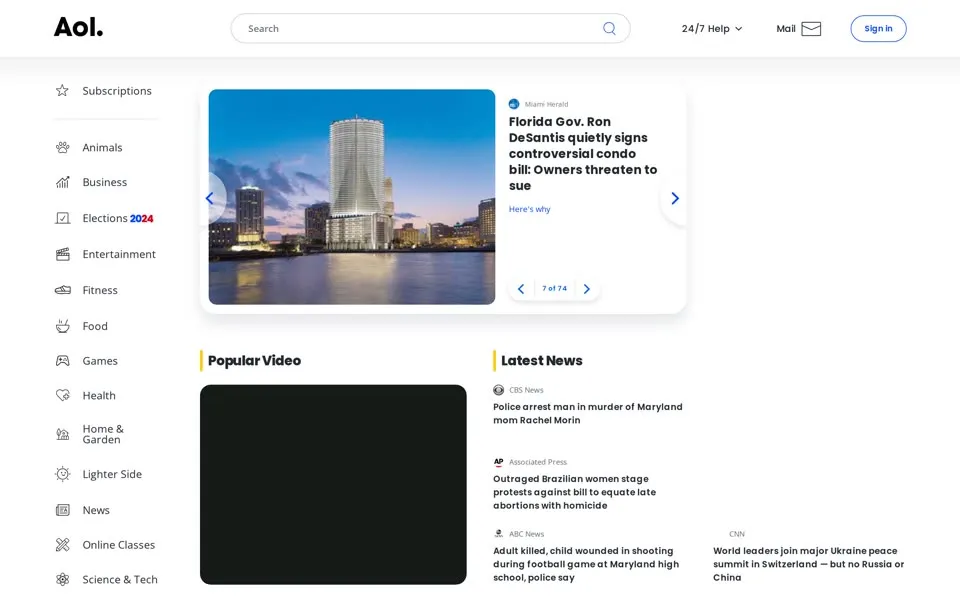Click the CBS News source icon
This screenshot has width=960, height=600.
pyautogui.click(x=498, y=390)
